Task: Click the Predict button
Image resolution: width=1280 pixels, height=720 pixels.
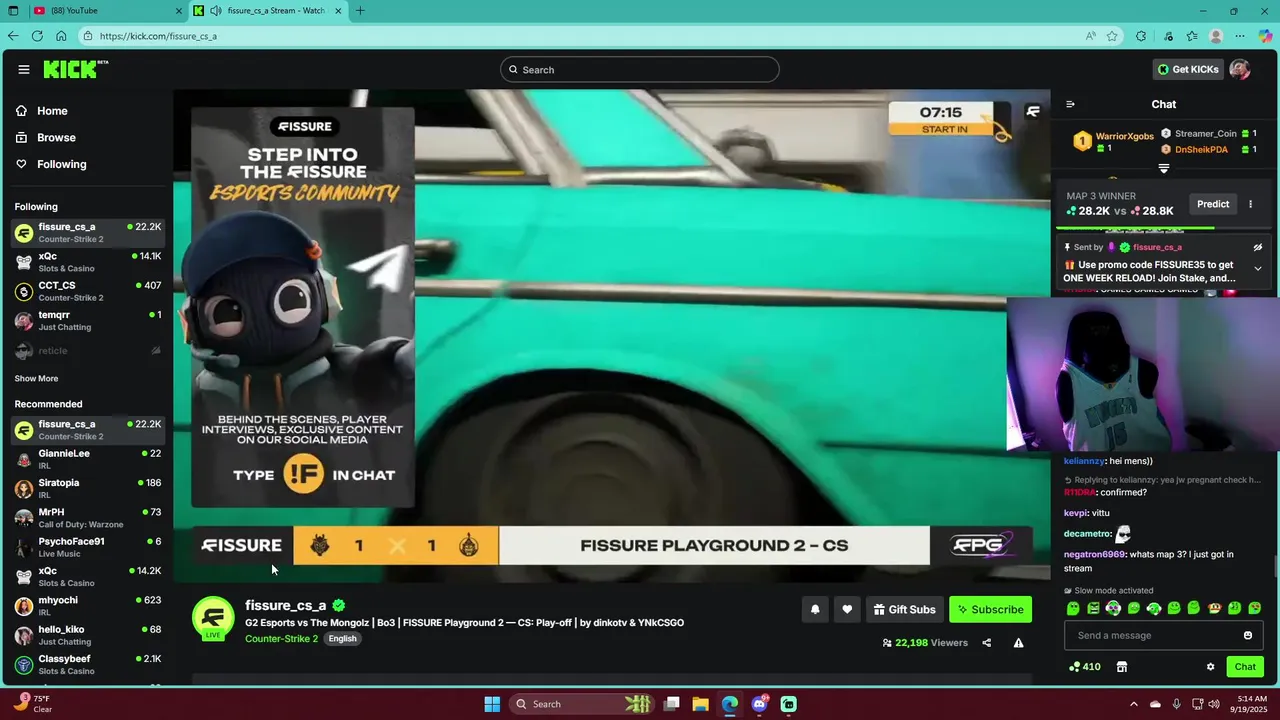Action: click(1213, 204)
